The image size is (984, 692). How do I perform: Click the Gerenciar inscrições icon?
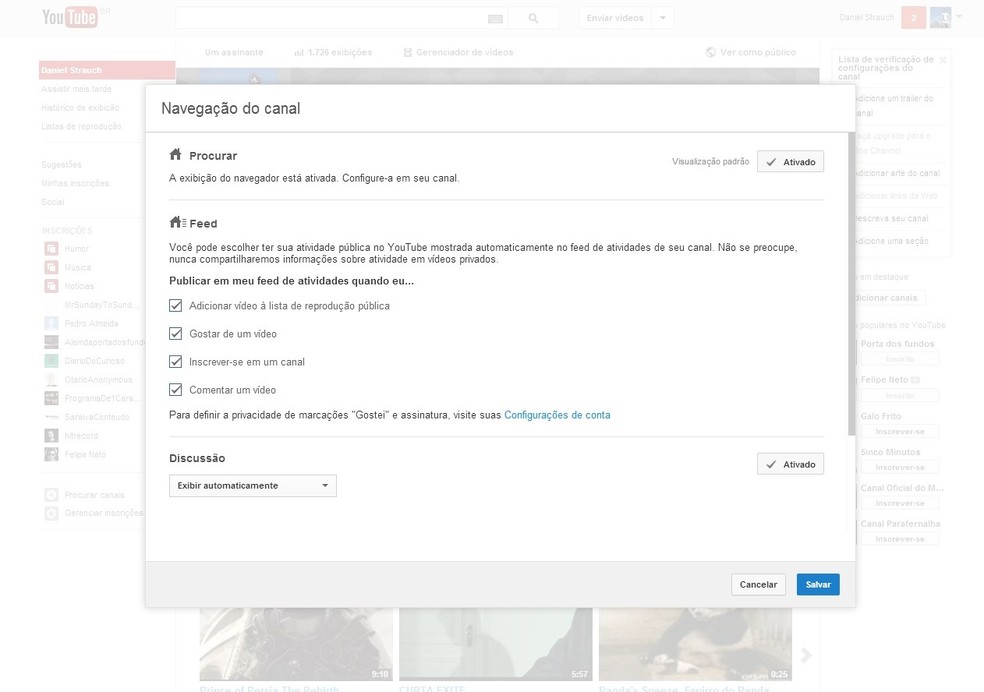[50, 513]
